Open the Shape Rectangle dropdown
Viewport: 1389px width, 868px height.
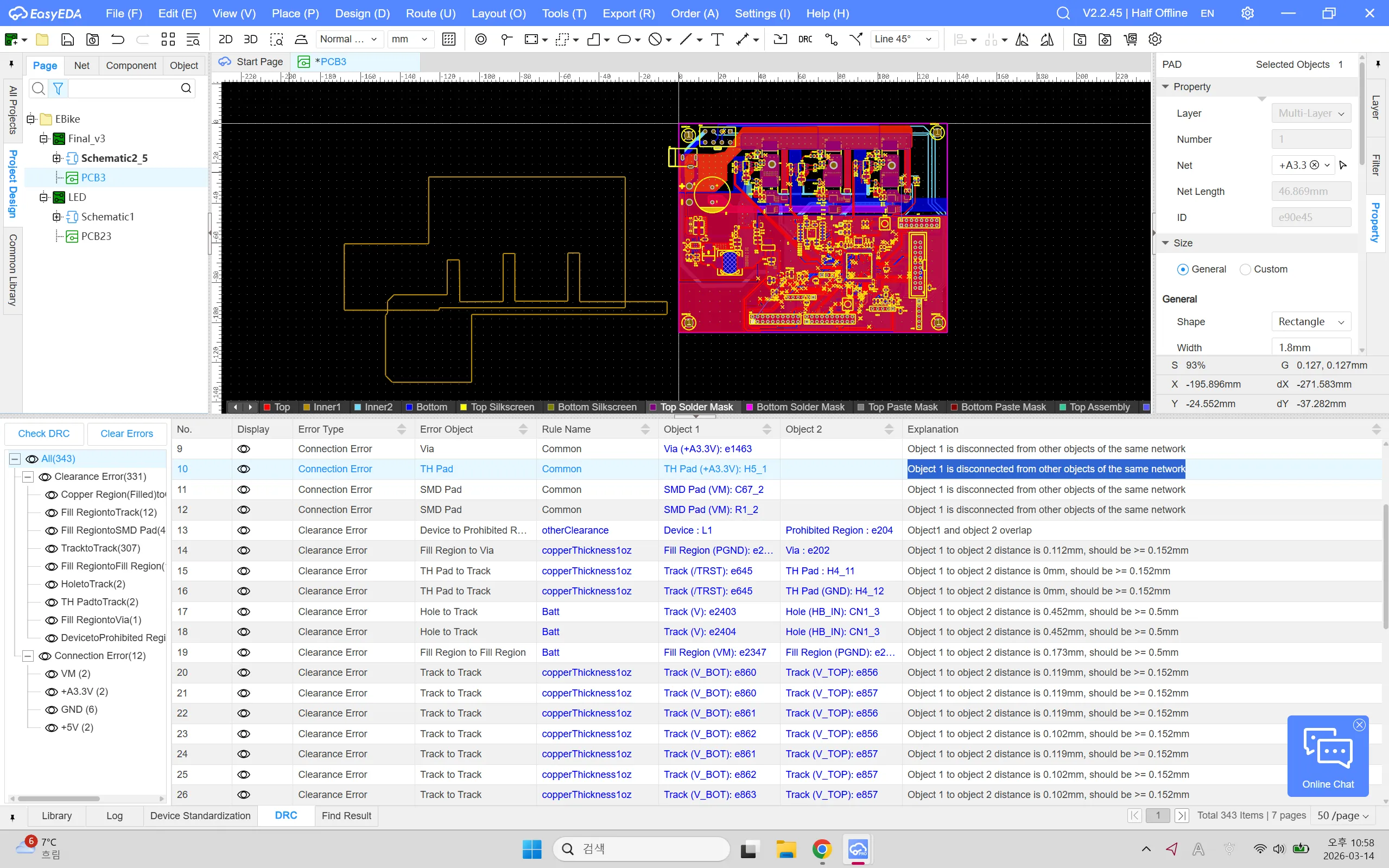(1311, 321)
